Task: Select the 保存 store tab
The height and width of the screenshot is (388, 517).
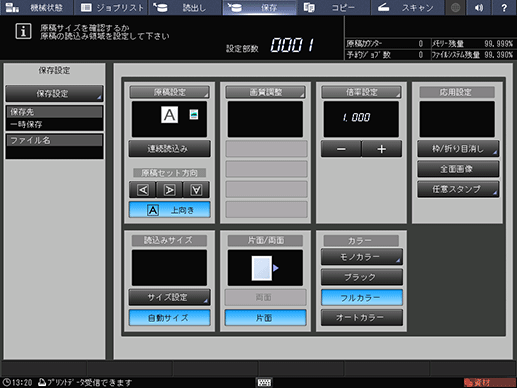Action: (260, 7)
